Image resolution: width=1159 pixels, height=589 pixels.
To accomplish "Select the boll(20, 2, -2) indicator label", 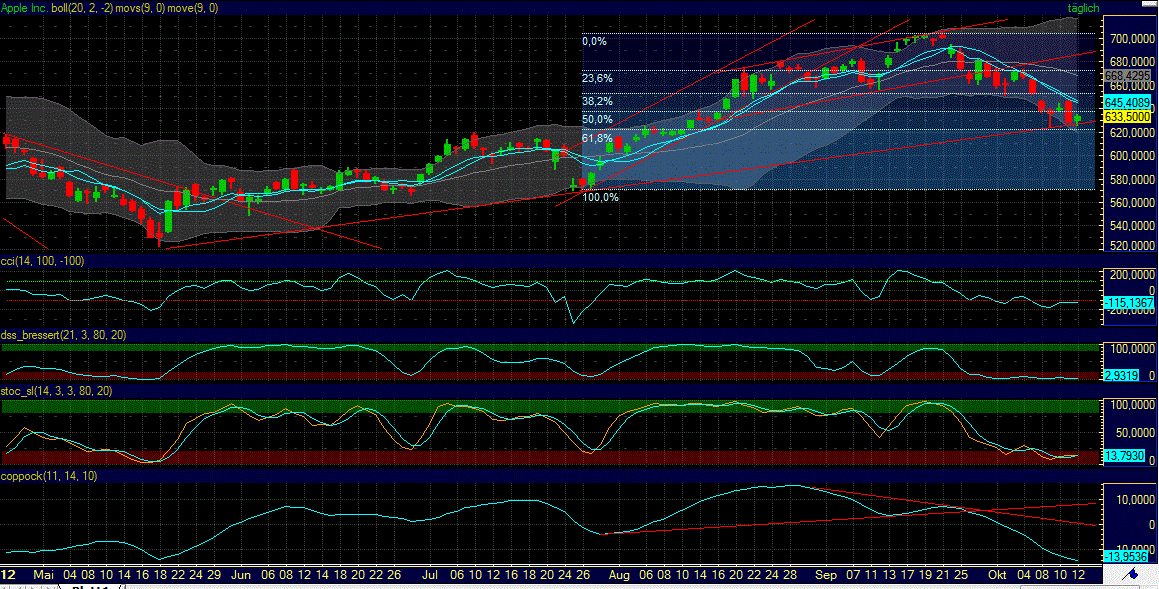I will pos(85,7).
